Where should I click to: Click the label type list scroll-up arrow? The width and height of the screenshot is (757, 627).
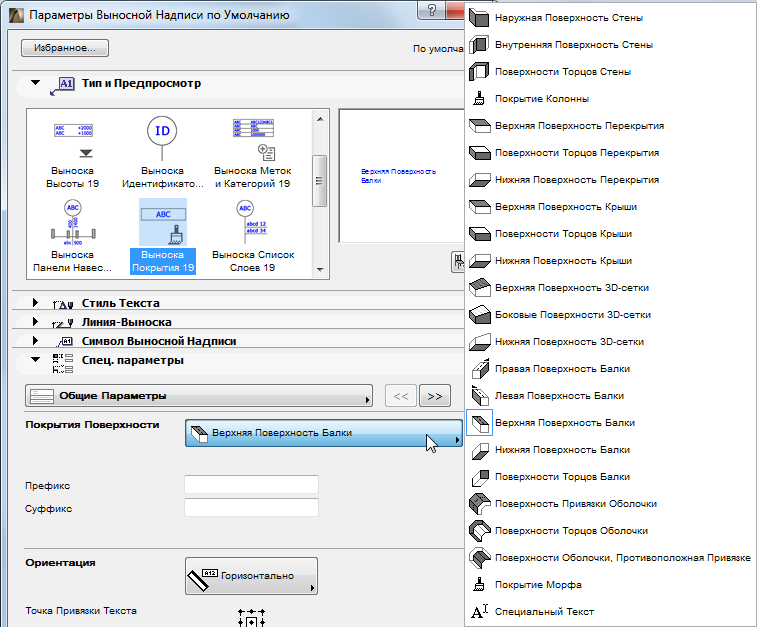point(320,119)
